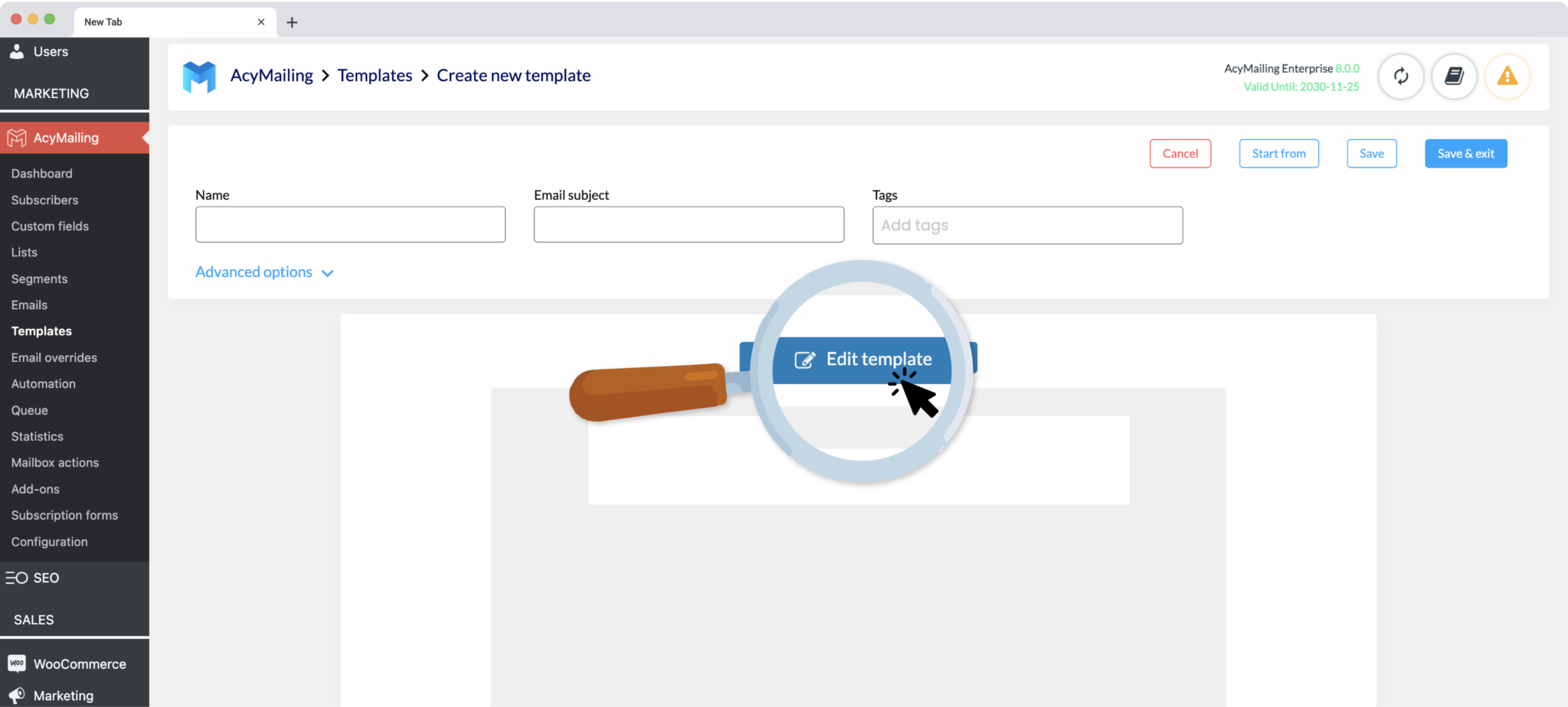The width and height of the screenshot is (1568, 707).
Task: Open the documentation book icon
Action: 1454,77
